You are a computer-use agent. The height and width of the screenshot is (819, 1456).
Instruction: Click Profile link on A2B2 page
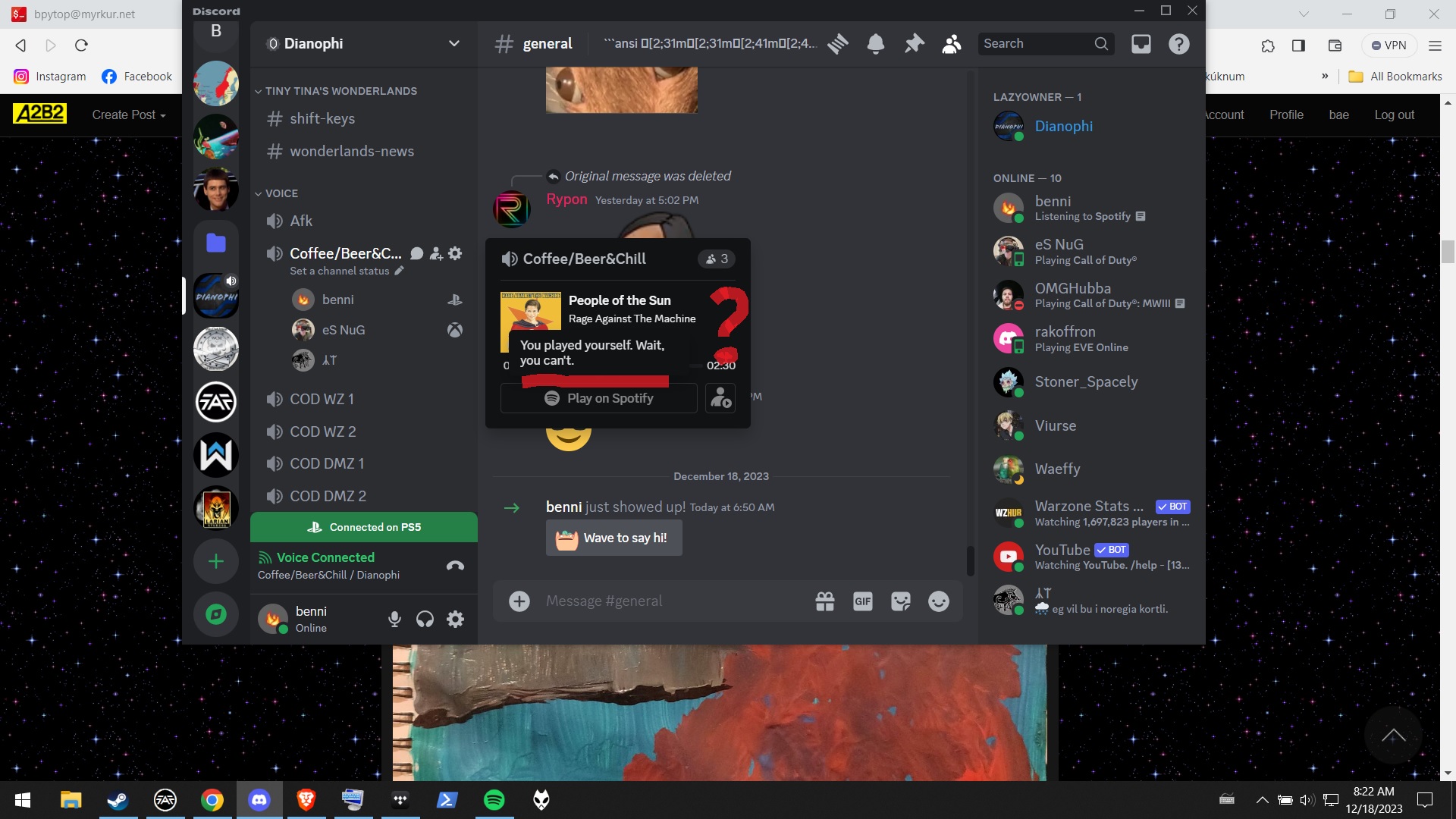pyautogui.click(x=1286, y=115)
